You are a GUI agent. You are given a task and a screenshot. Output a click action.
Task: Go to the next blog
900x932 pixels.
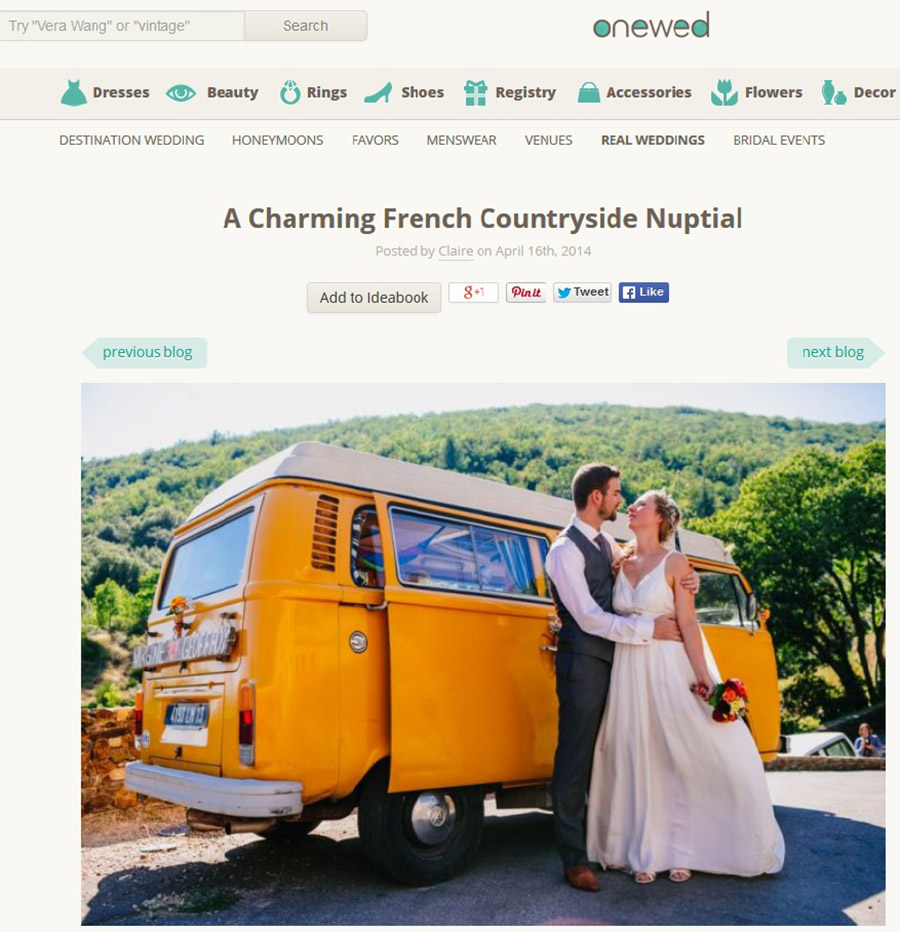835,352
